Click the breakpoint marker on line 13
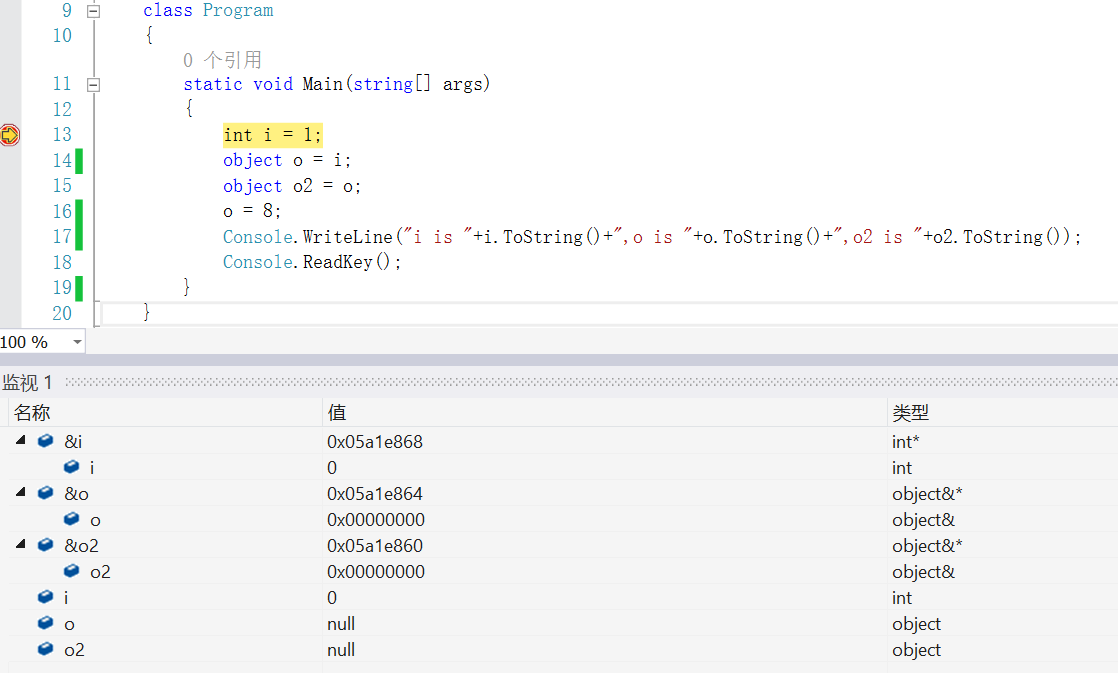This screenshot has width=1118, height=673. click(x=10, y=135)
